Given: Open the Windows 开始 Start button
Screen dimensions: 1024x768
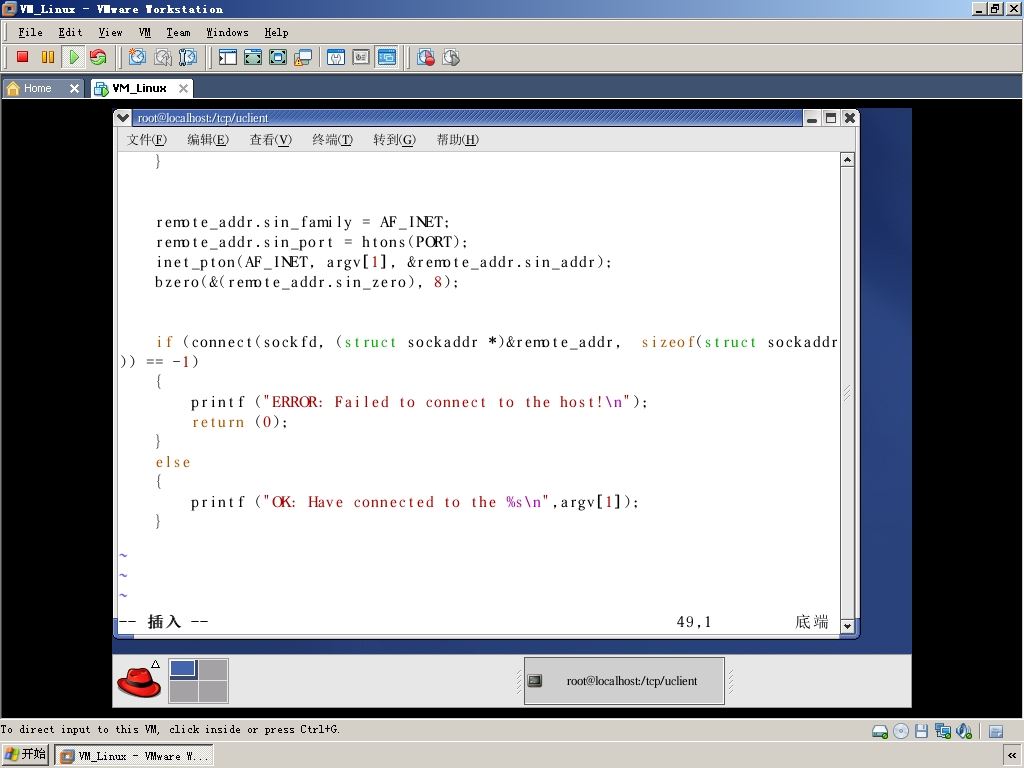Looking at the screenshot, I should [25, 755].
